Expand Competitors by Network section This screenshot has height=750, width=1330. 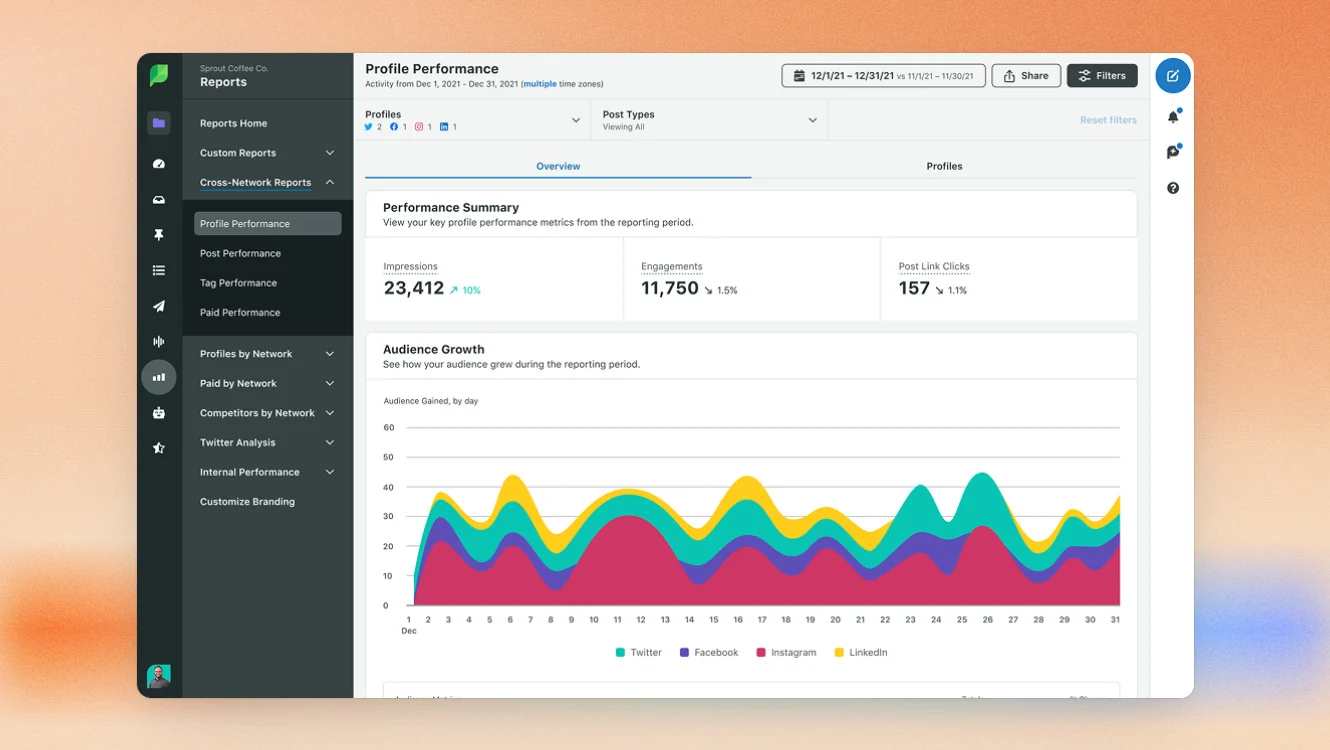(x=267, y=413)
